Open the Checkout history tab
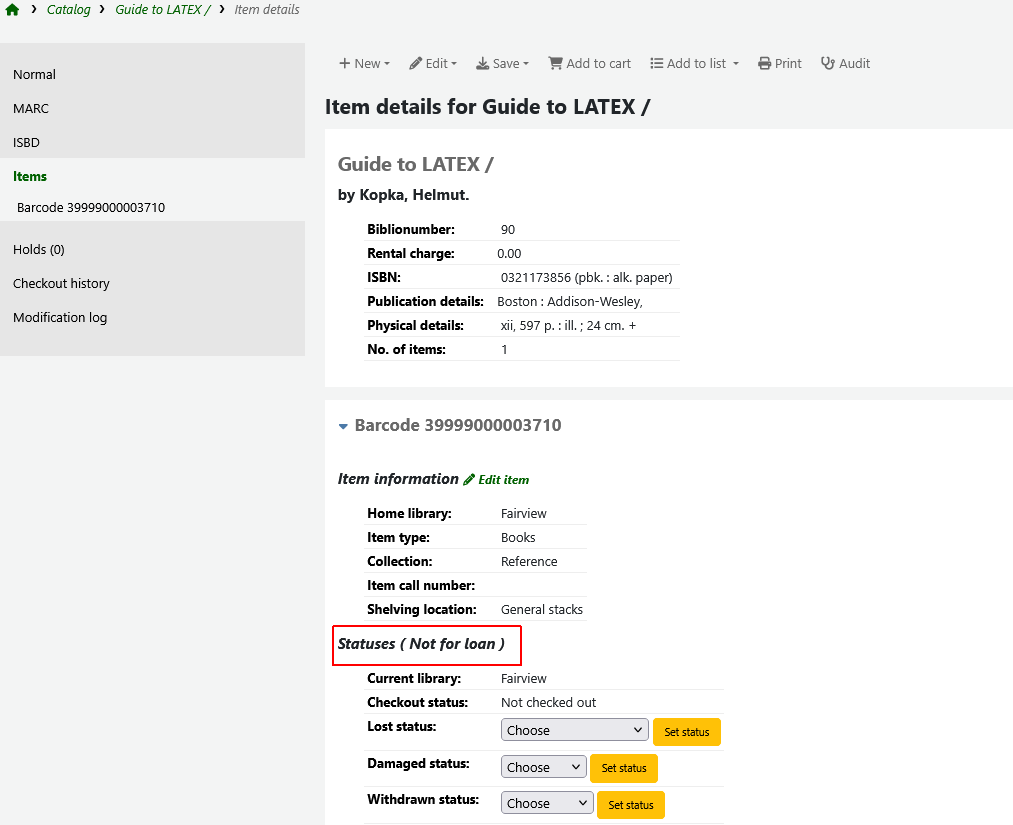 [61, 283]
